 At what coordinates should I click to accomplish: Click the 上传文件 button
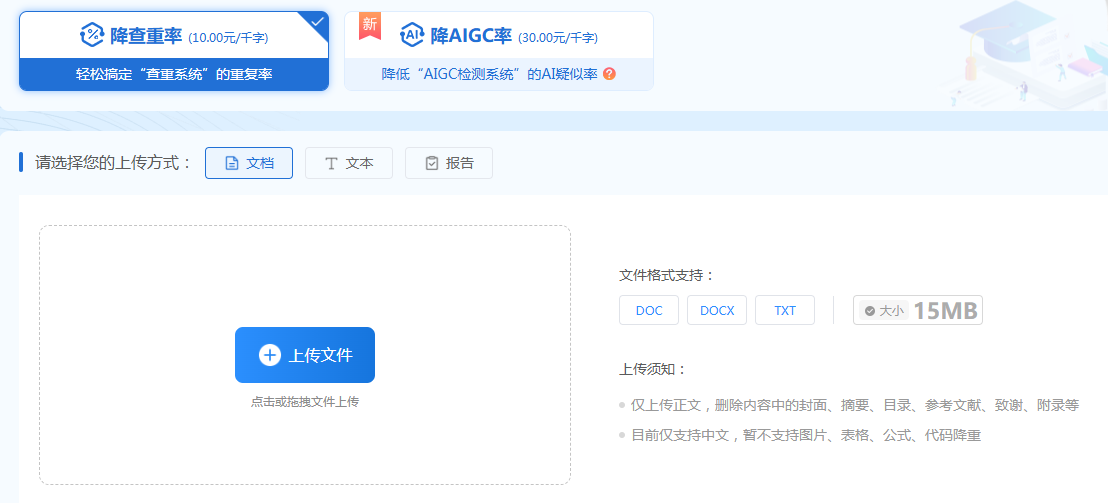(x=305, y=355)
